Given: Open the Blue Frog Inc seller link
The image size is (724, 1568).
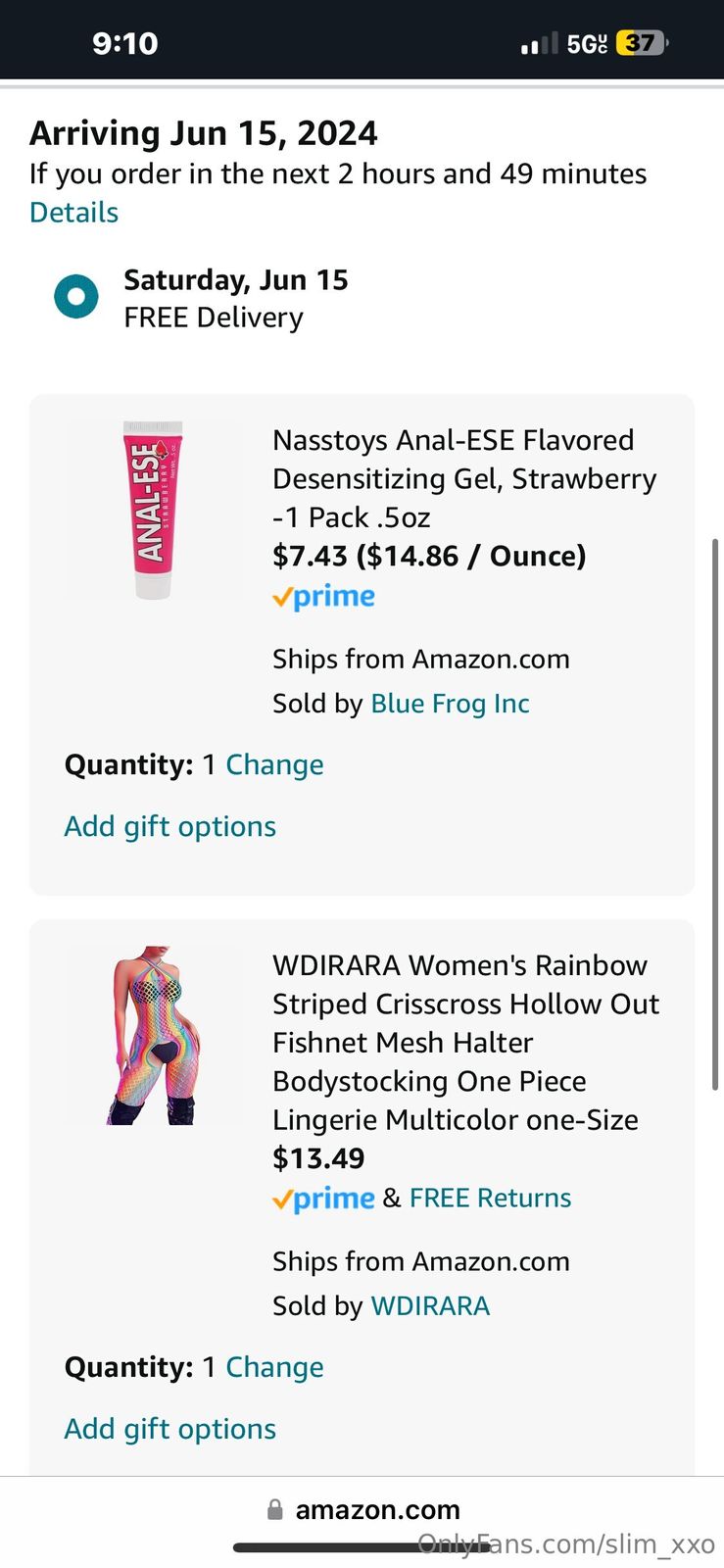Looking at the screenshot, I should point(450,704).
